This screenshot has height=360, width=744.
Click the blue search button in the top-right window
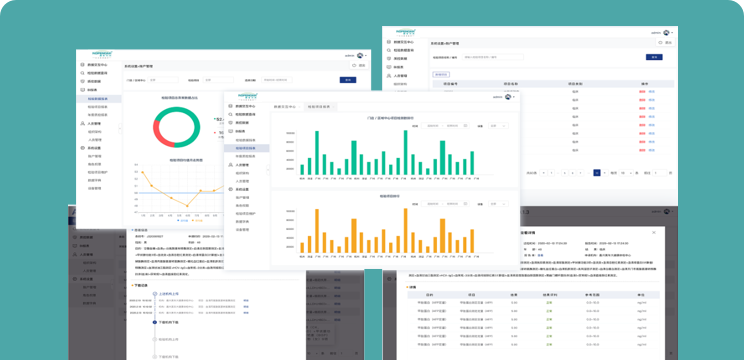(x=654, y=57)
